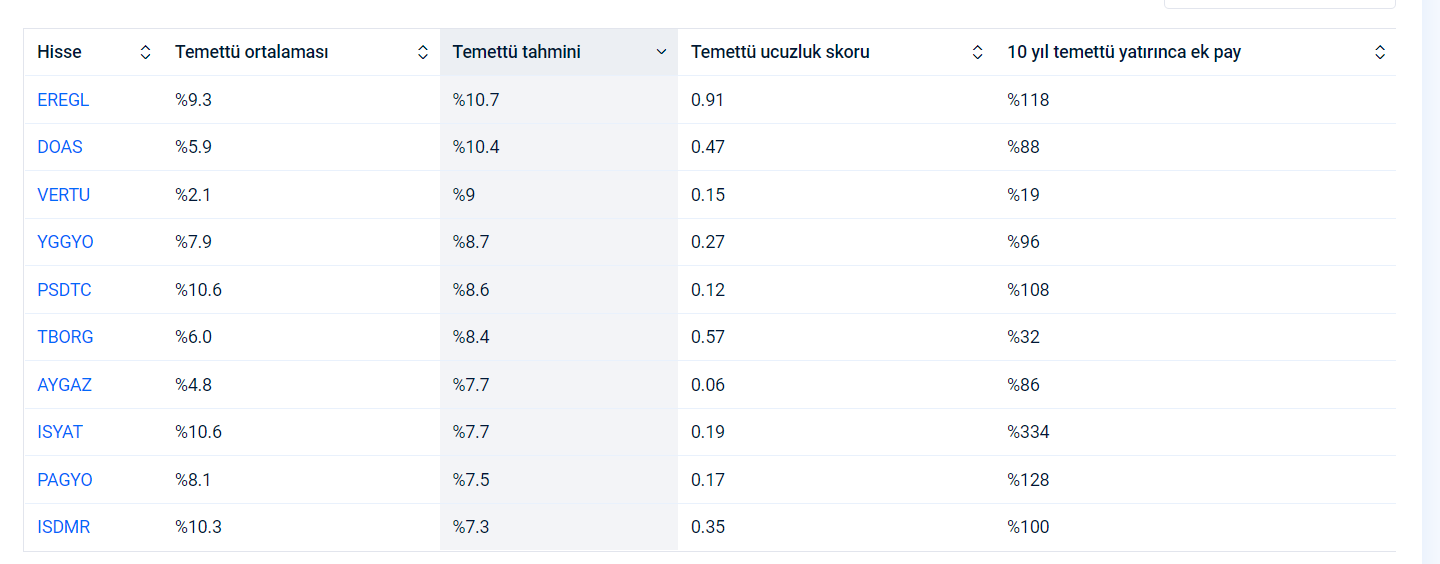The width and height of the screenshot is (1440, 564).
Task: Open the VERTU stock link
Action: pyautogui.click(x=64, y=195)
